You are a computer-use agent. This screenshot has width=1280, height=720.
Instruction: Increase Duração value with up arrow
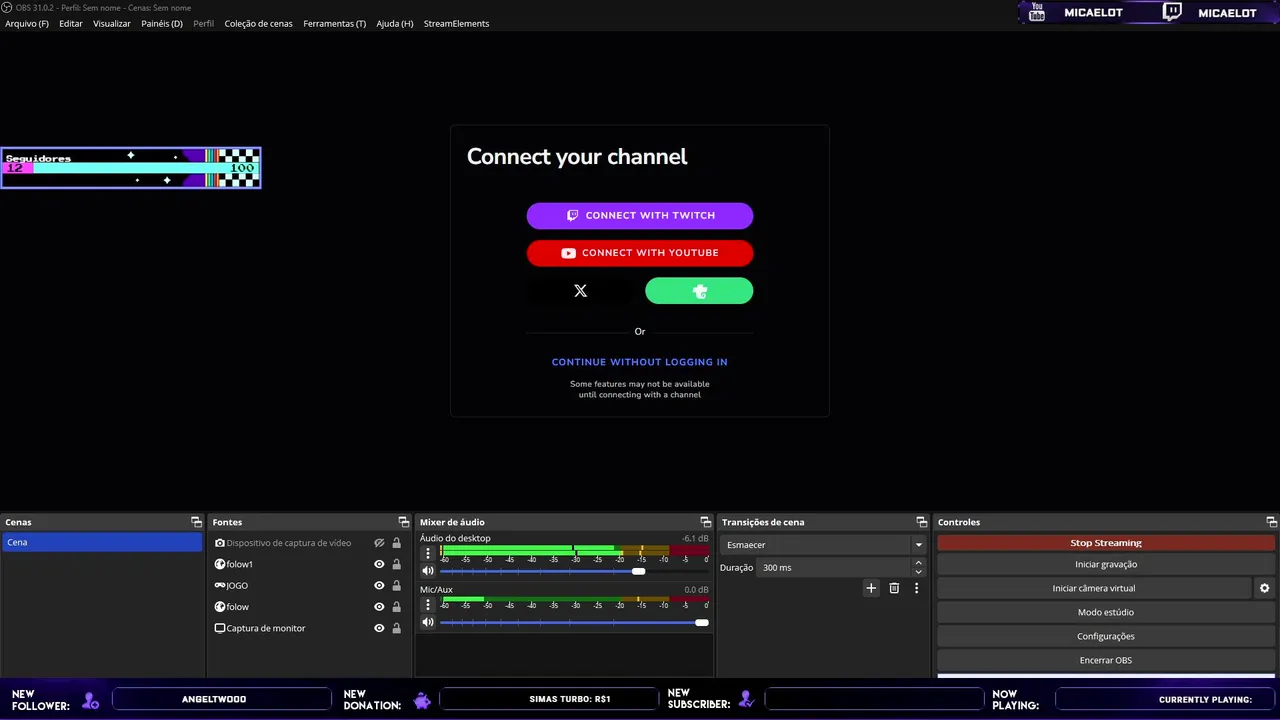click(x=919, y=563)
